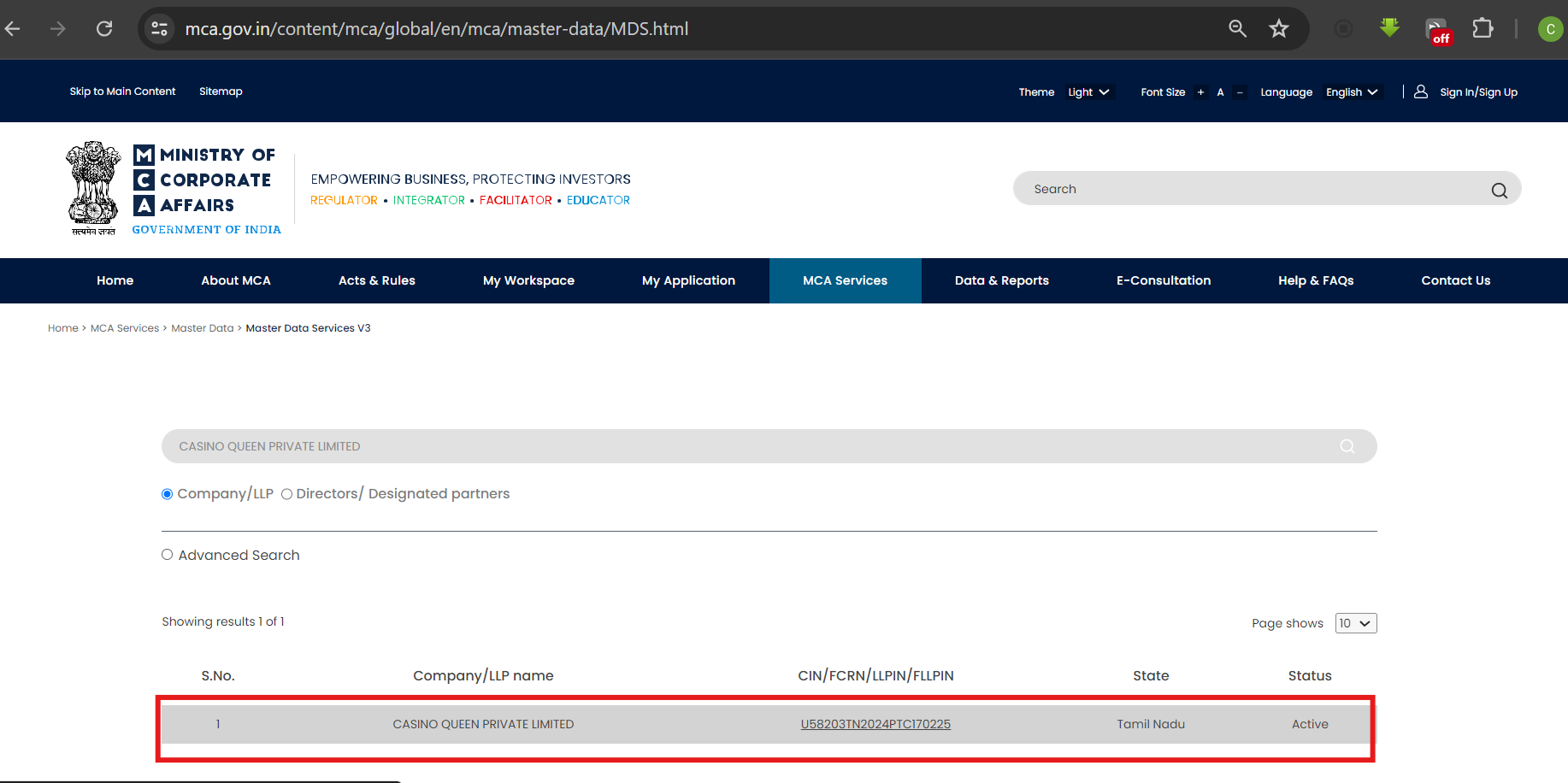The image size is (1568, 783).
Task: Click the magnifier icon in top Search bar
Action: [1499, 190]
